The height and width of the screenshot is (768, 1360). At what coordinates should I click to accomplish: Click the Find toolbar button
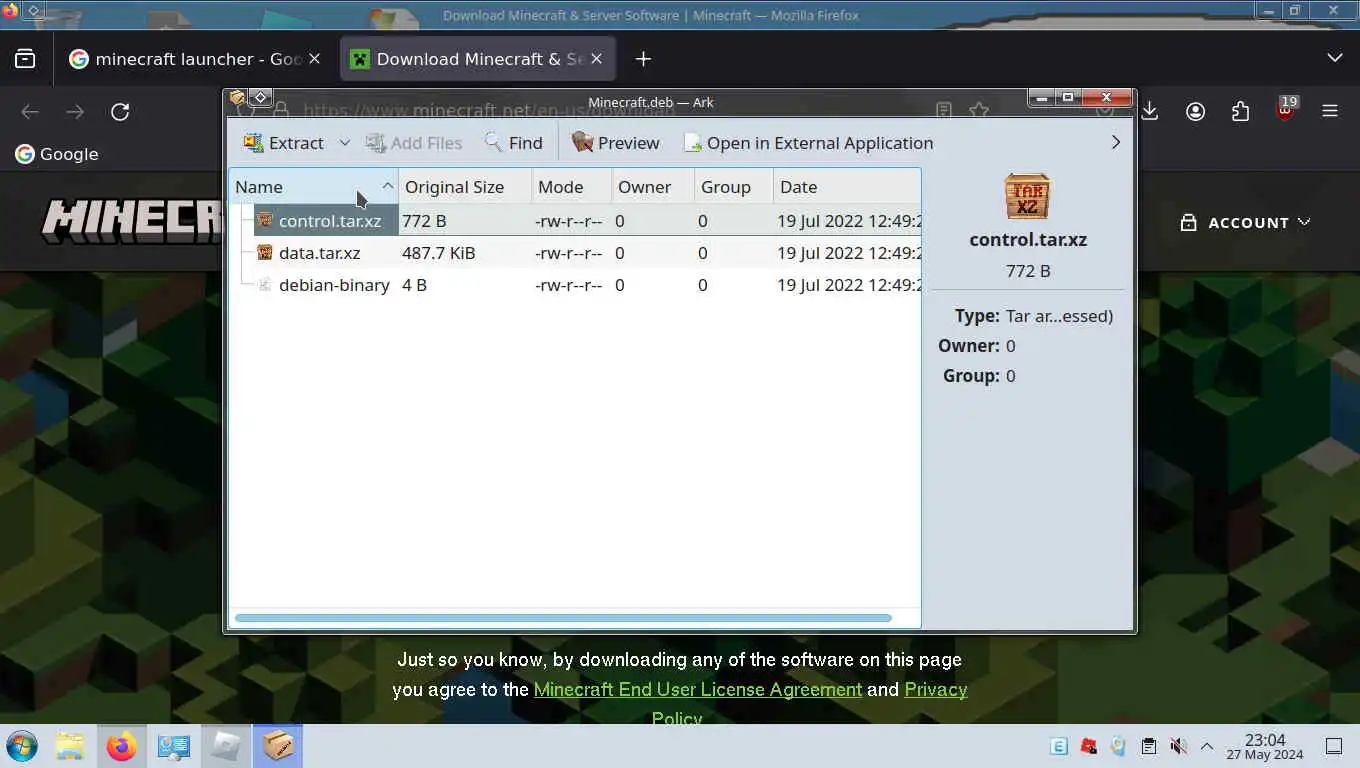click(514, 143)
